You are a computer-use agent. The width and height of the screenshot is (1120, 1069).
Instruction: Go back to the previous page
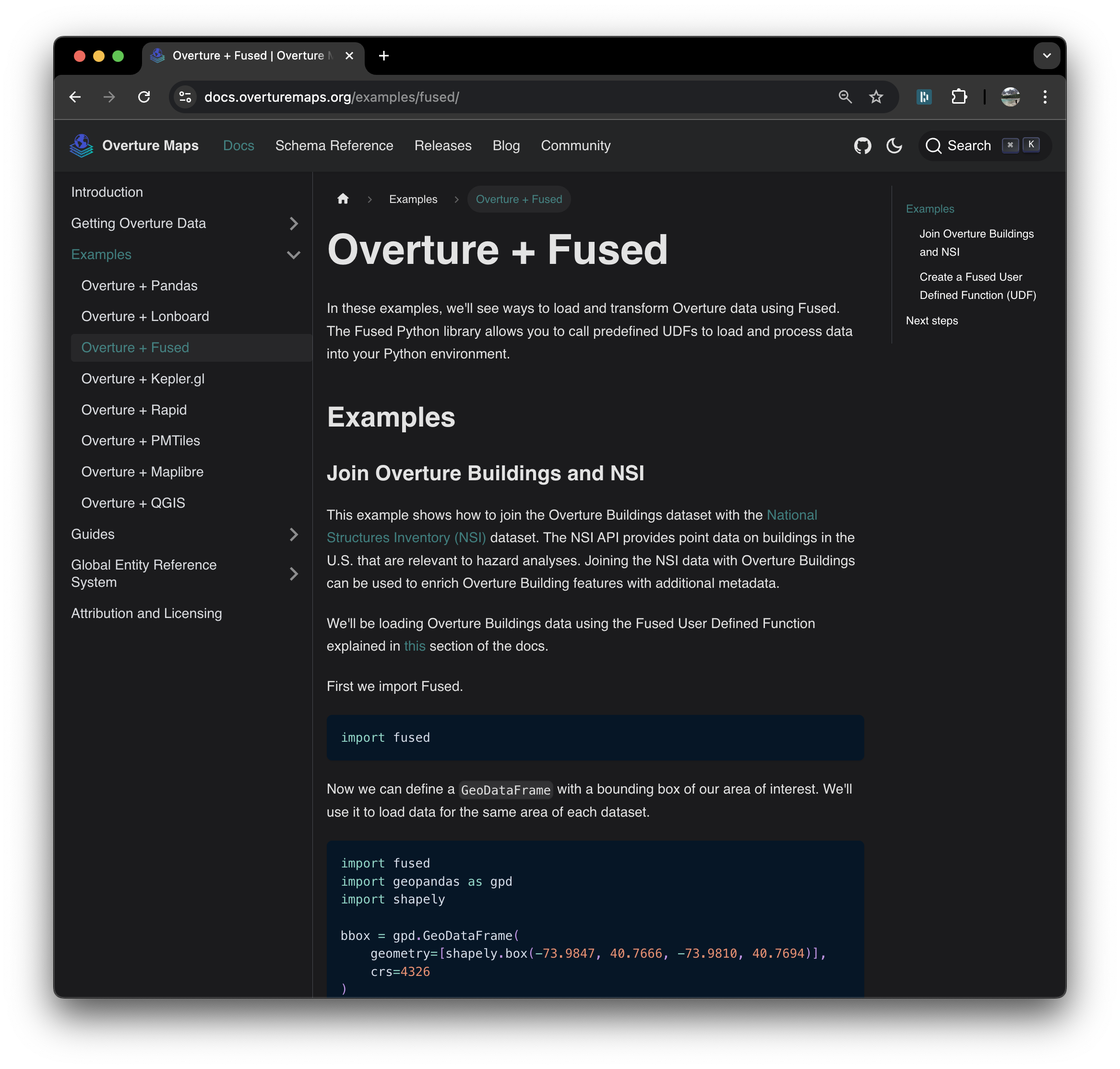(x=75, y=97)
